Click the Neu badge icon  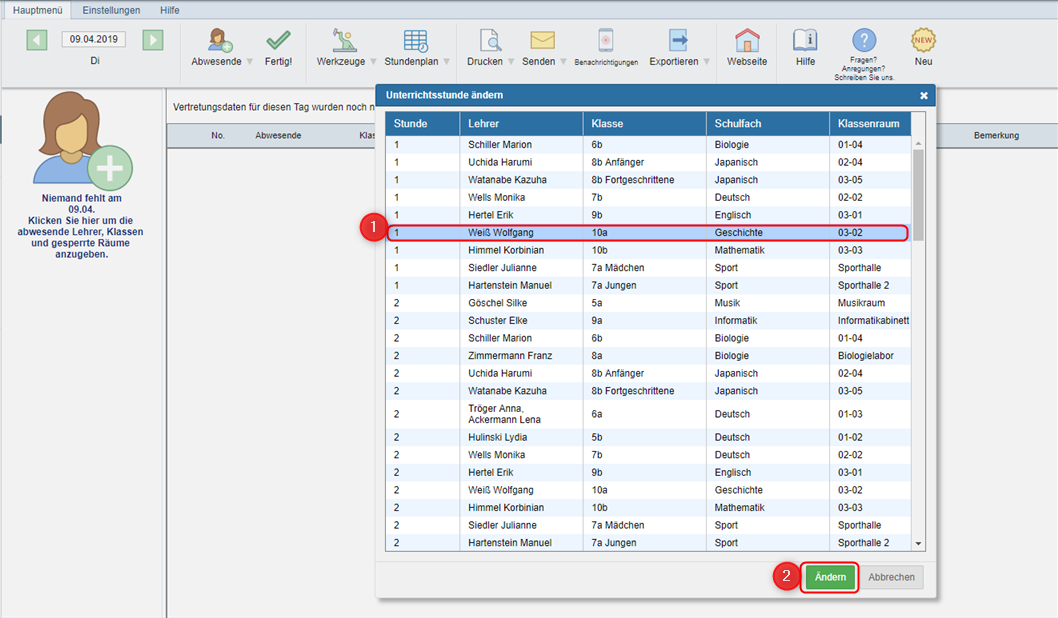tap(923, 40)
